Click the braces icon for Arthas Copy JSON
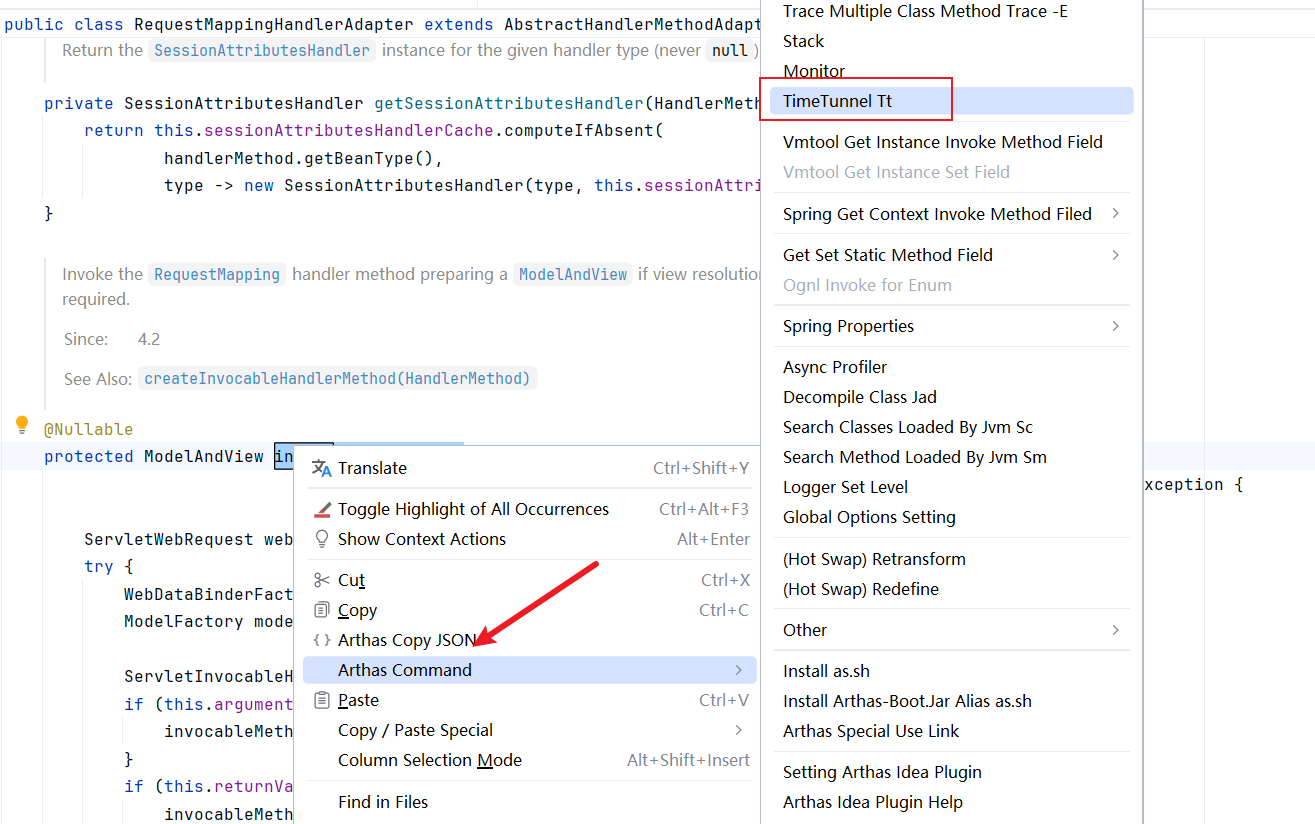 321,640
